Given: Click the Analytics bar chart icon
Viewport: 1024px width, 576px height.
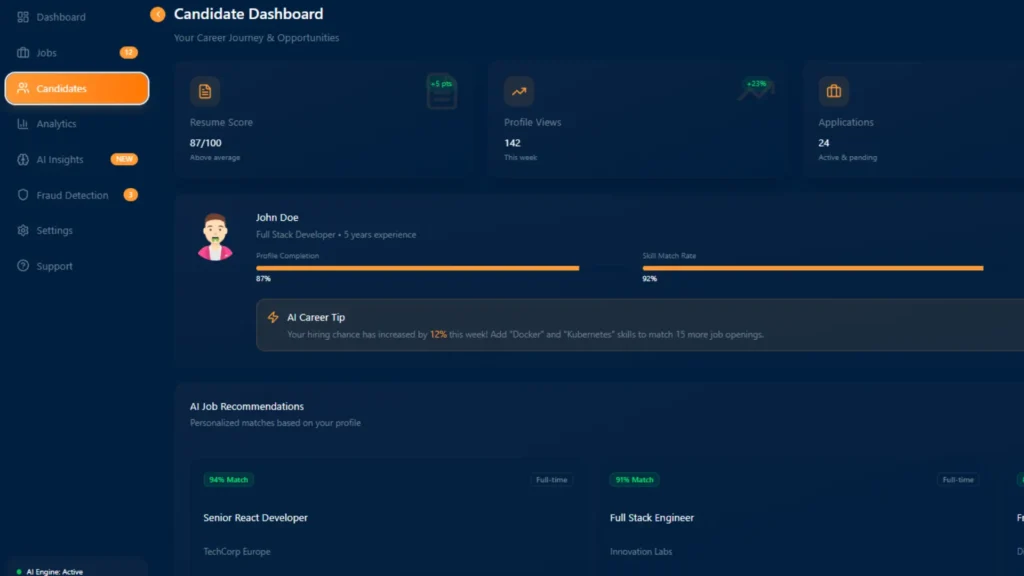Looking at the screenshot, I should coord(23,124).
